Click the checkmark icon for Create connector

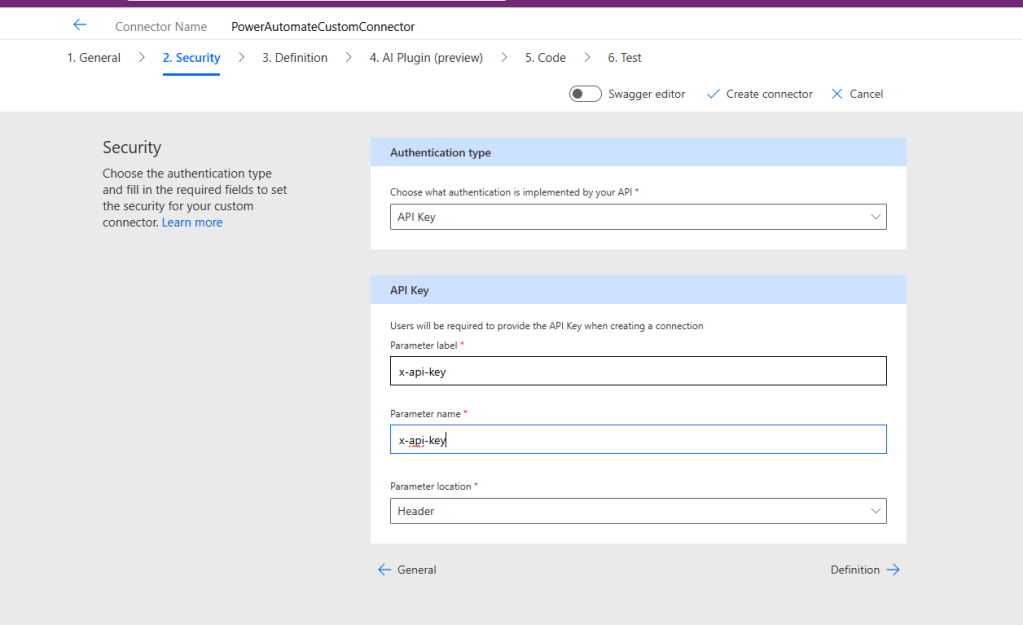[x=713, y=94]
